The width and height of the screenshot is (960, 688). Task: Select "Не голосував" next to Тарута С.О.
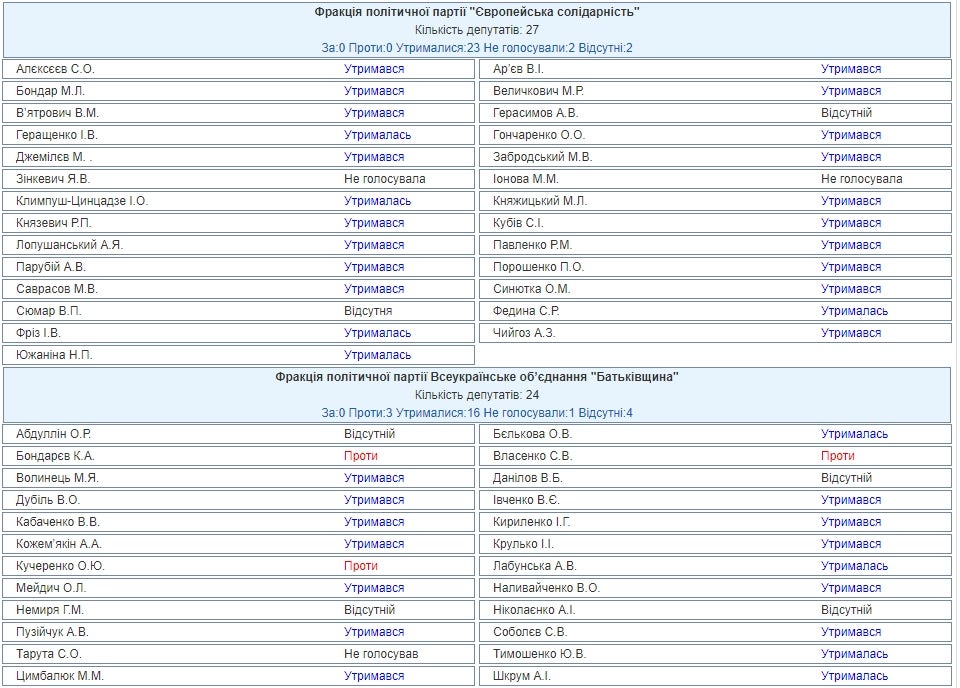click(381, 654)
